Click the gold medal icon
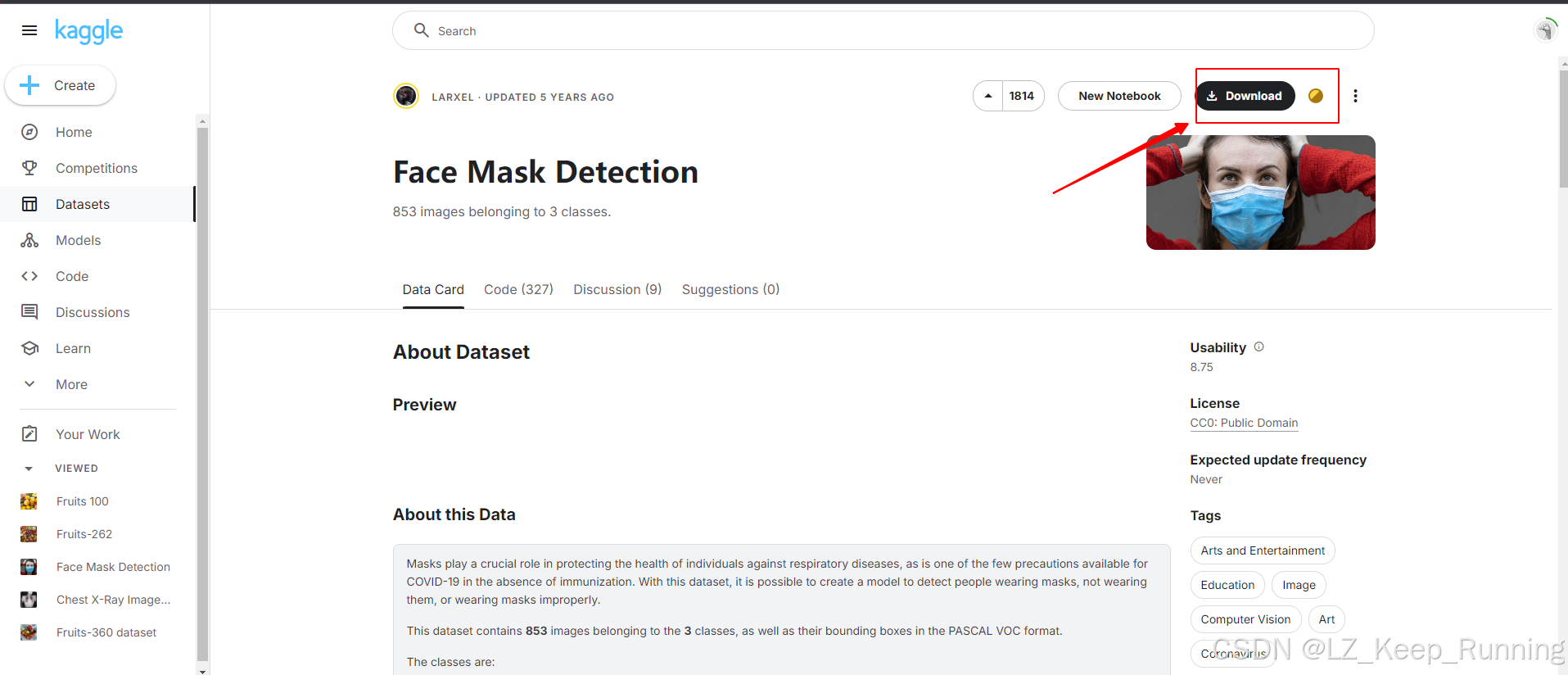 coord(1316,96)
